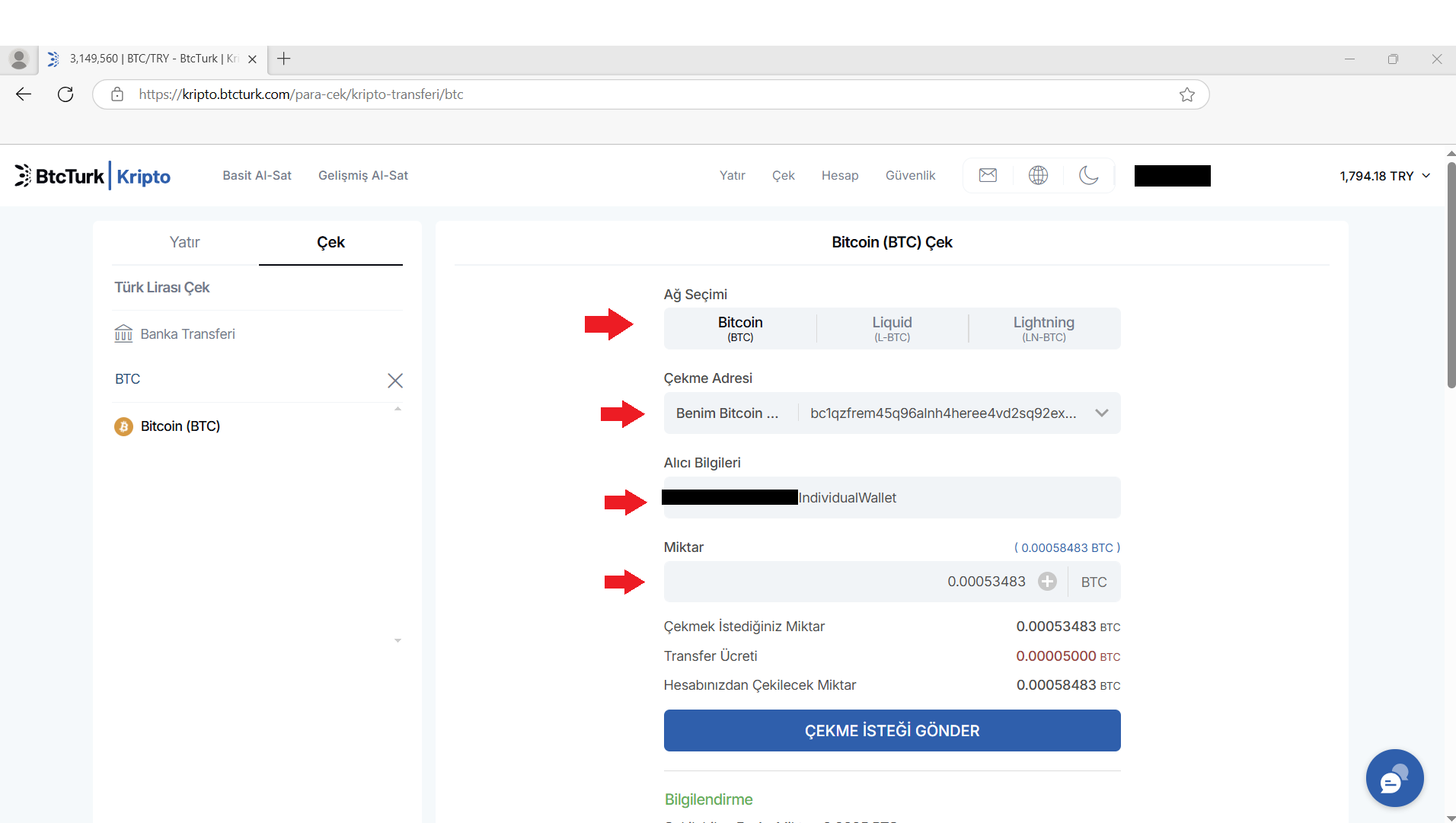Select the Bitcoin (BTC) network option
The image size is (1456, 823).
(x=740, y=329)
